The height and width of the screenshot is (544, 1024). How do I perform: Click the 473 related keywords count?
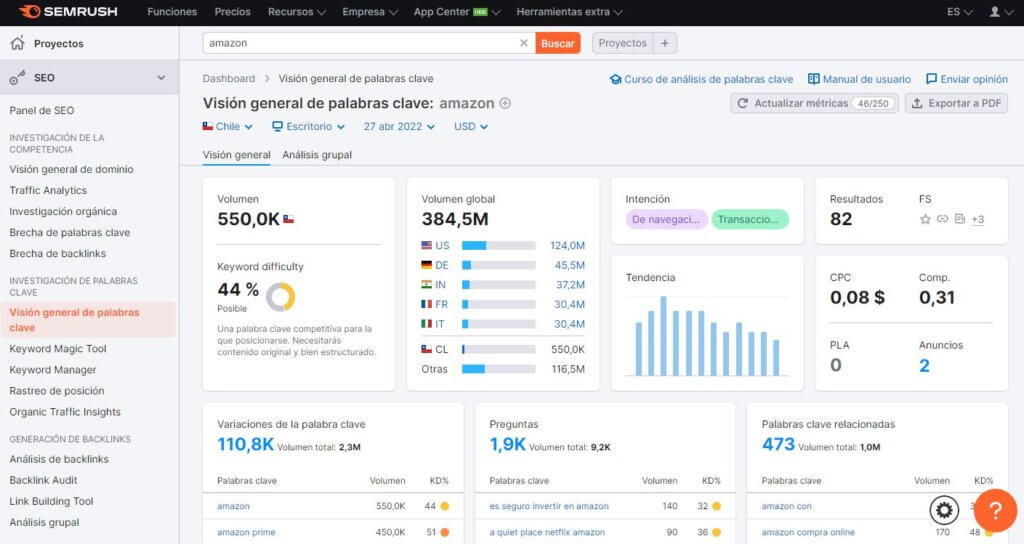(778, 445)
